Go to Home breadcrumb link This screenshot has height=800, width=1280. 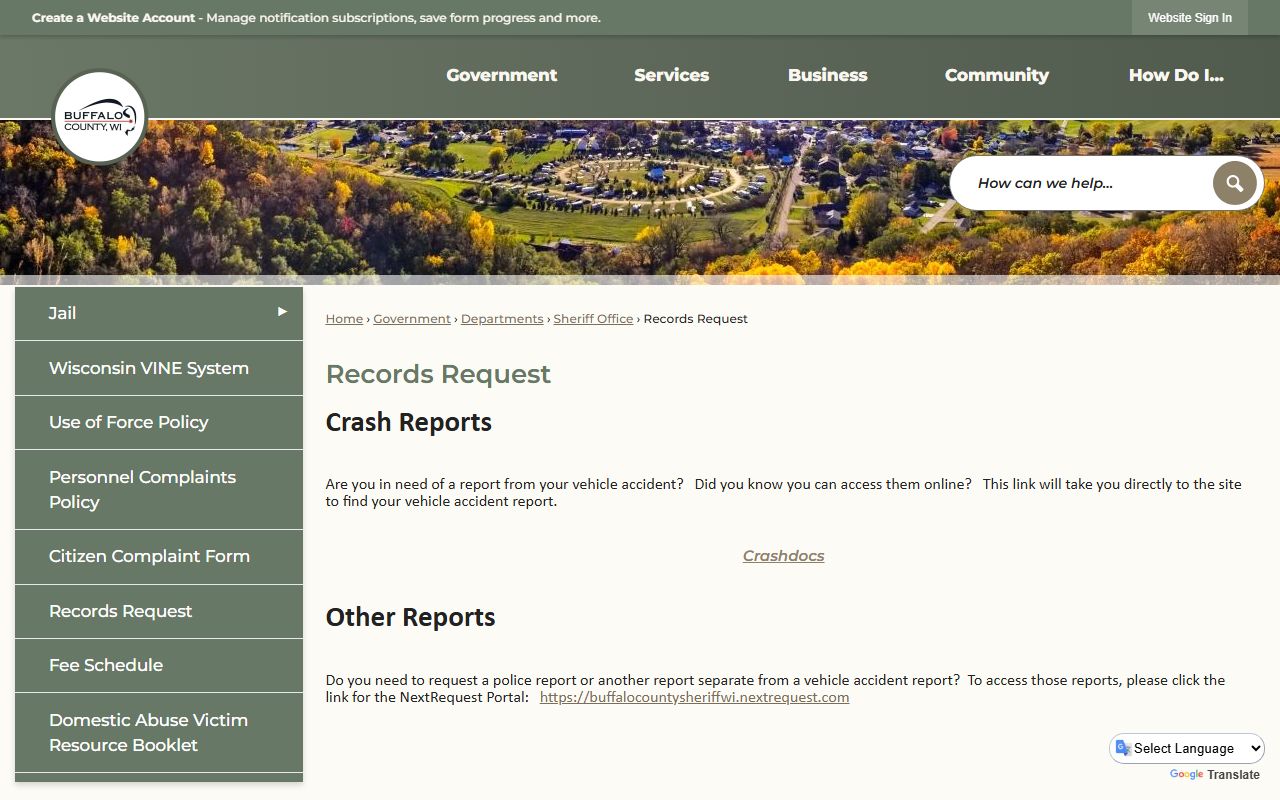click(x=344, y=319)
